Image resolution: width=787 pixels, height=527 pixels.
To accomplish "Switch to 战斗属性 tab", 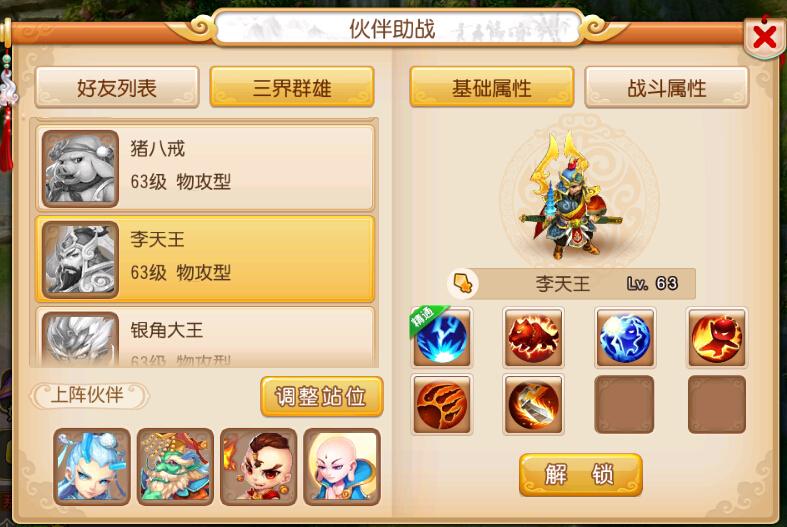I will pos(667,87).
